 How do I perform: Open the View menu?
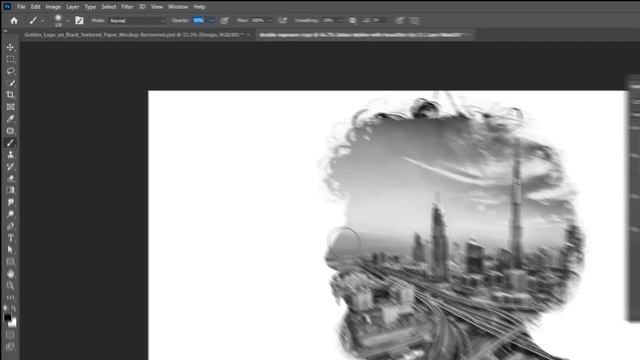(x=157, y=7)
